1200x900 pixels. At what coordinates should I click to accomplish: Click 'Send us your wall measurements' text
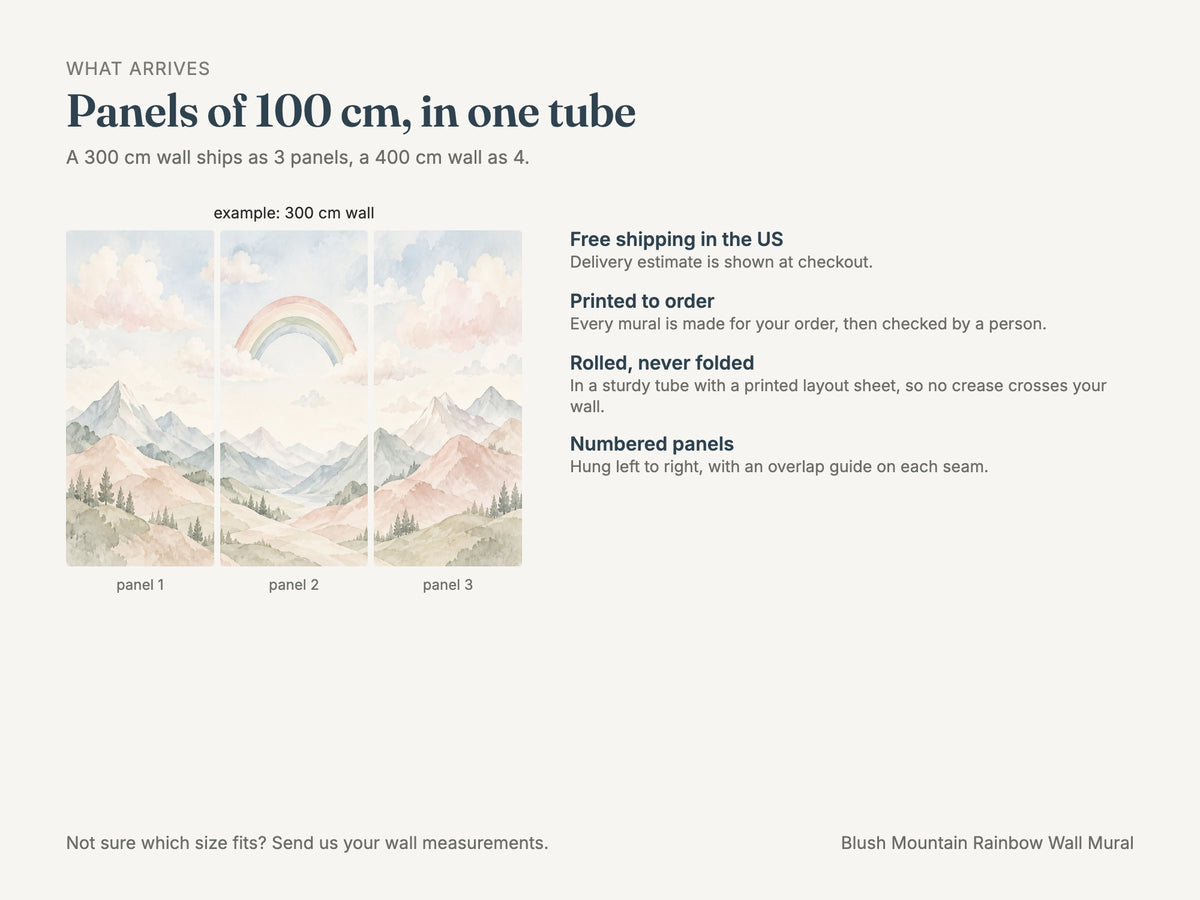pos(410,843)
